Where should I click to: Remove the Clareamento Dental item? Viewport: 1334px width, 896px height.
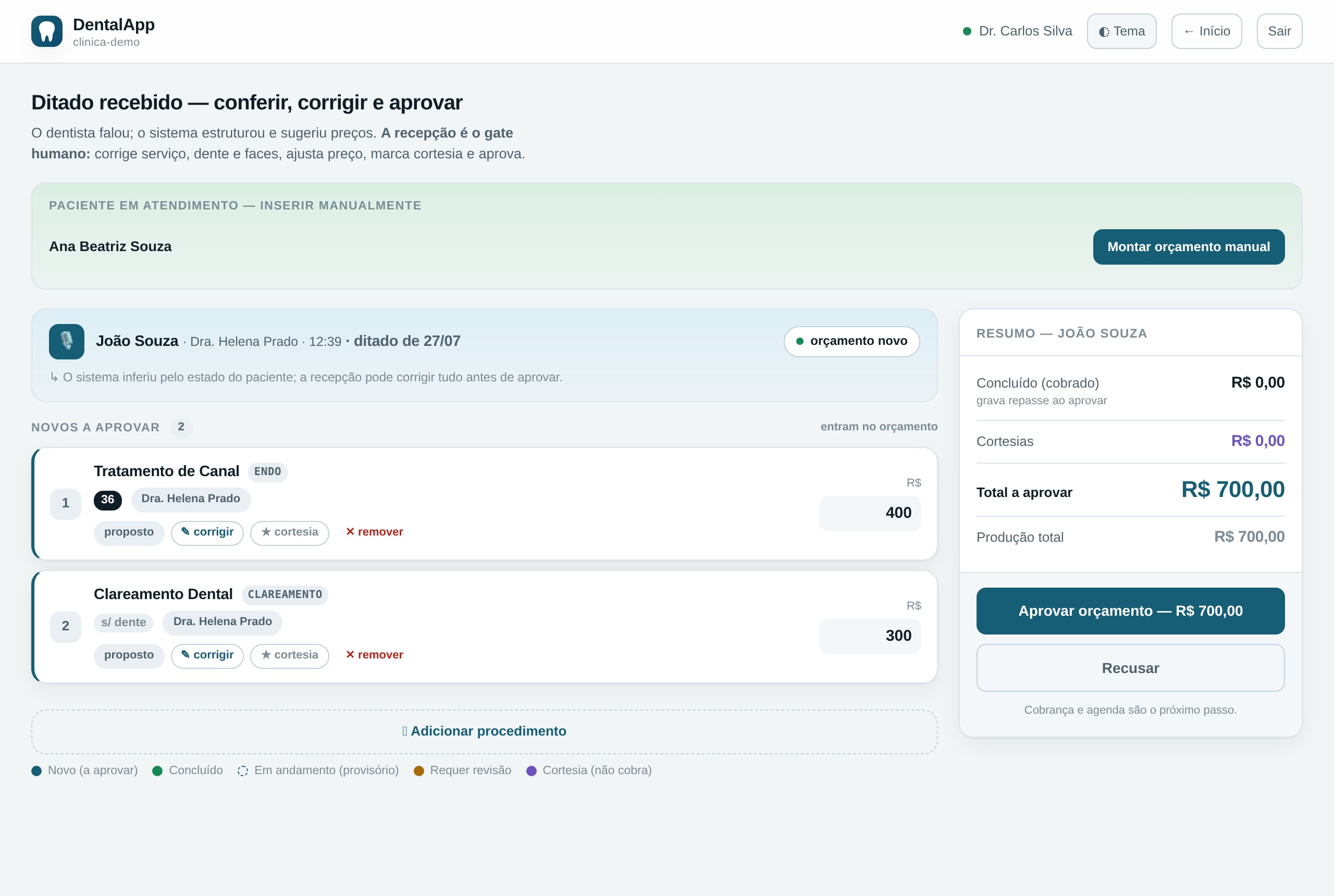click(375, 655)
